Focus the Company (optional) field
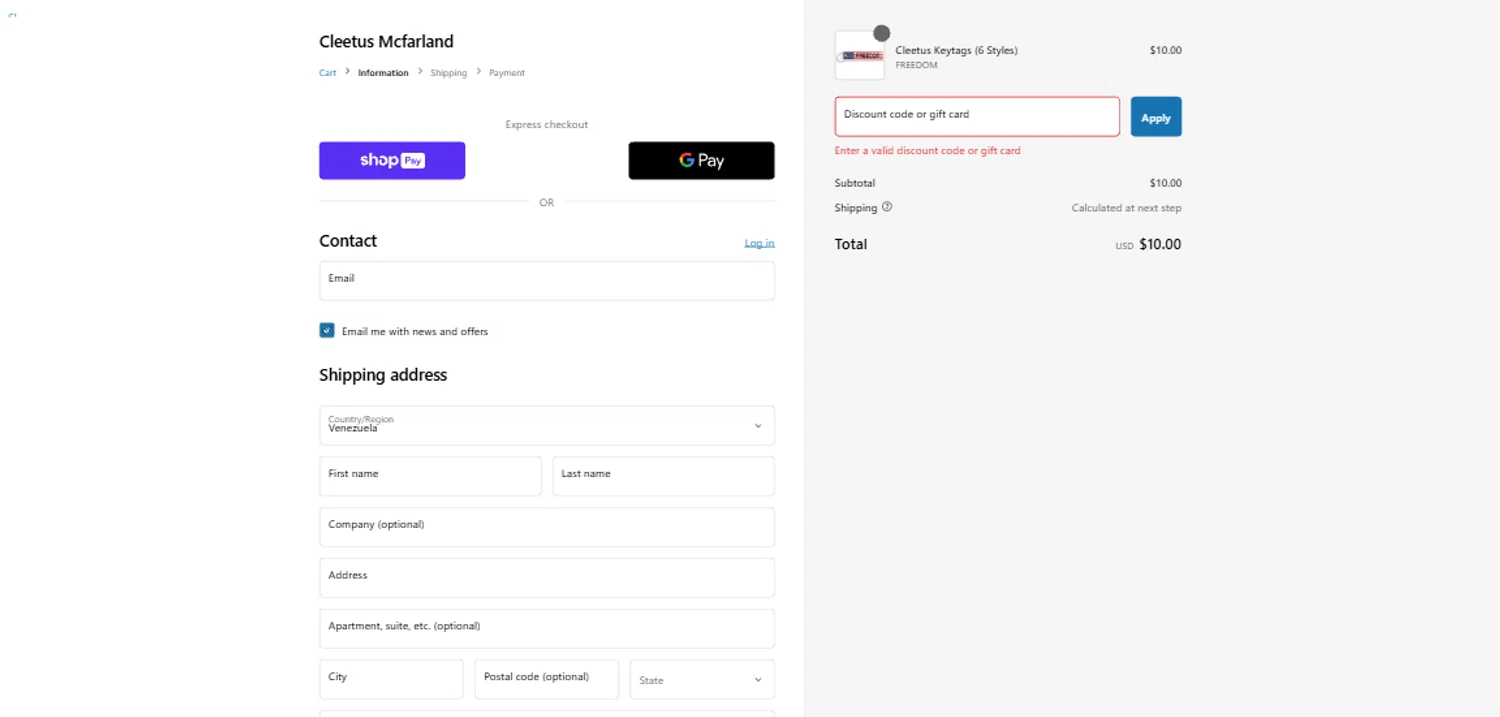Viewport: 1500px width, 717px height. [547, 527]
